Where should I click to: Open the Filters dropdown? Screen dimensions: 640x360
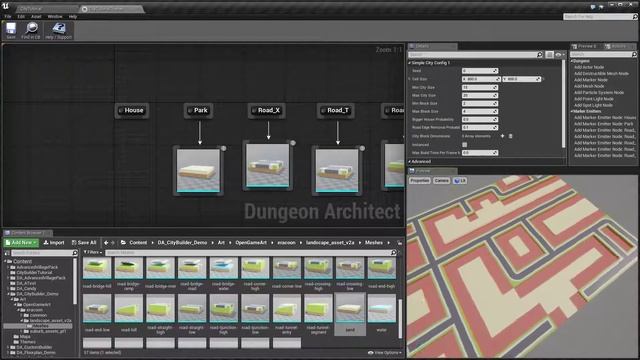tap(93, 253)
